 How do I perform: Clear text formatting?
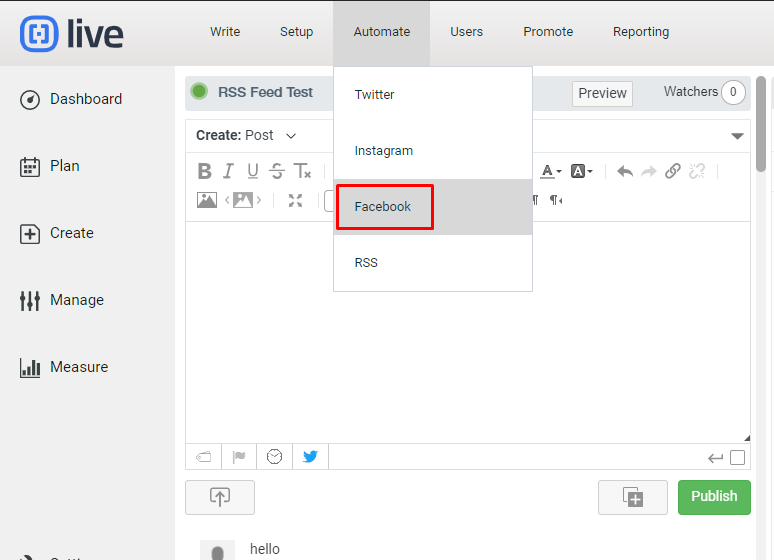pyautogui.click(x=302, y=171)
